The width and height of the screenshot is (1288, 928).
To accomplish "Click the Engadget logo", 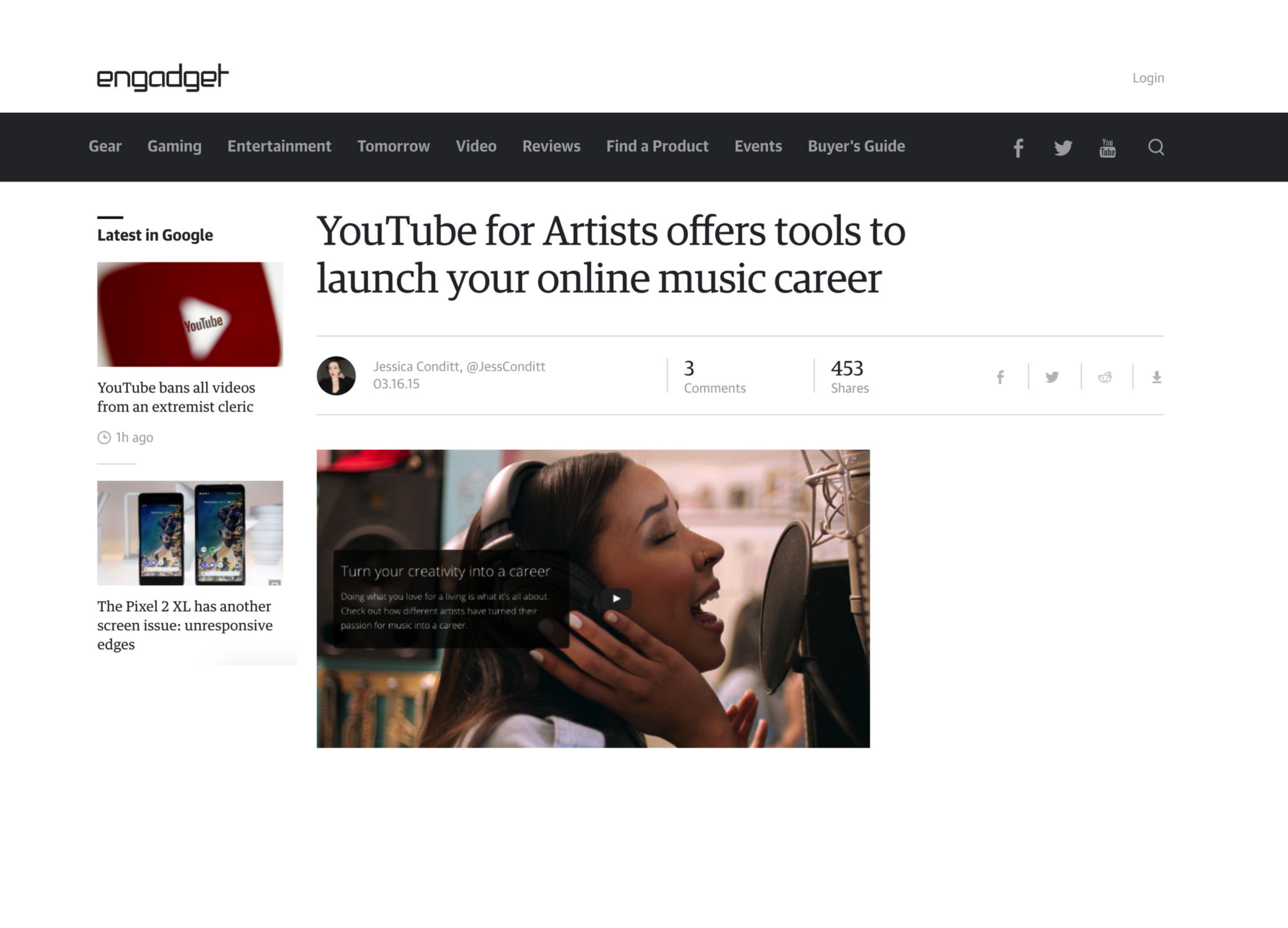I will pos(162,78).
